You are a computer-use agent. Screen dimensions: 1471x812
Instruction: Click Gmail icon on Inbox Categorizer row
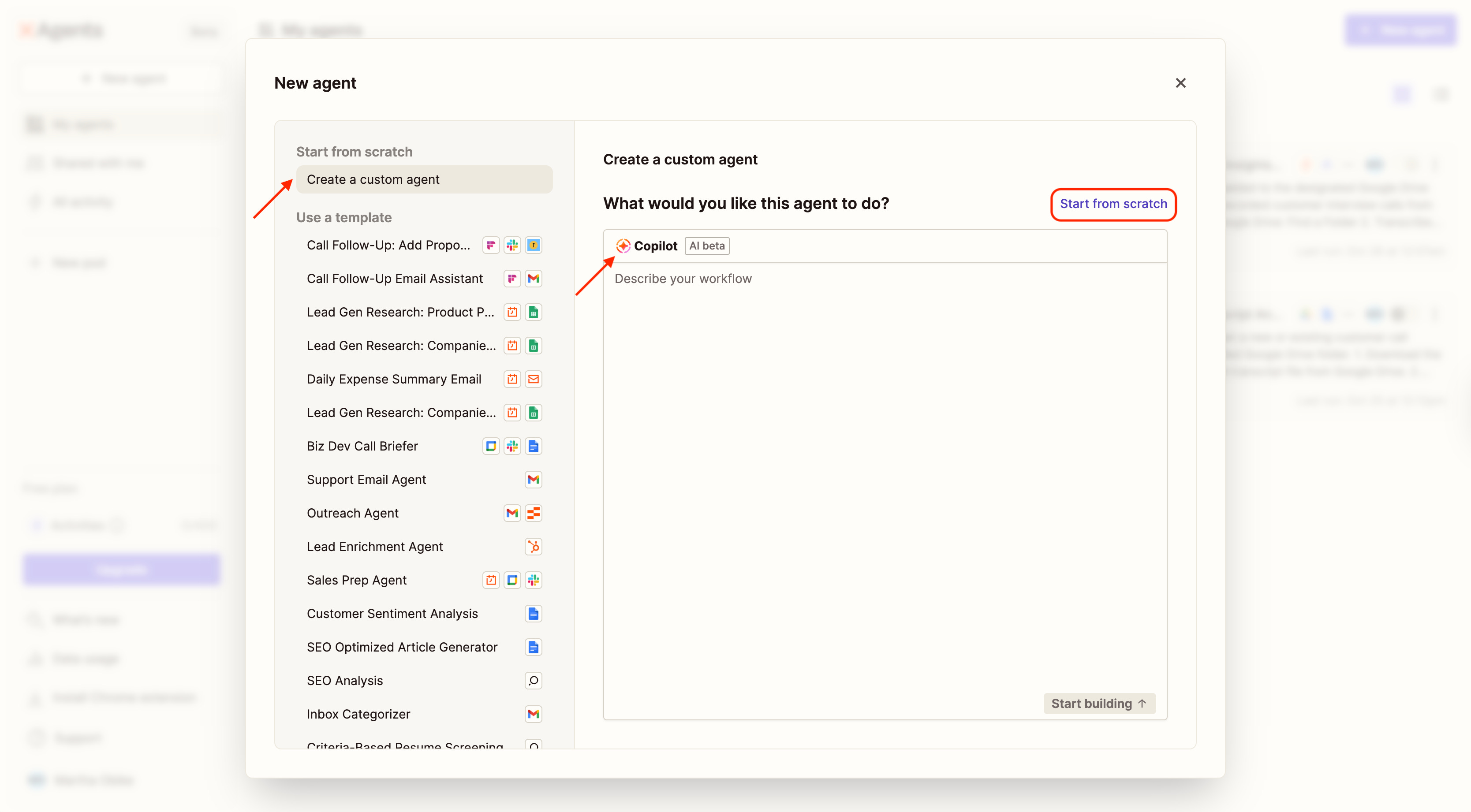534,714
